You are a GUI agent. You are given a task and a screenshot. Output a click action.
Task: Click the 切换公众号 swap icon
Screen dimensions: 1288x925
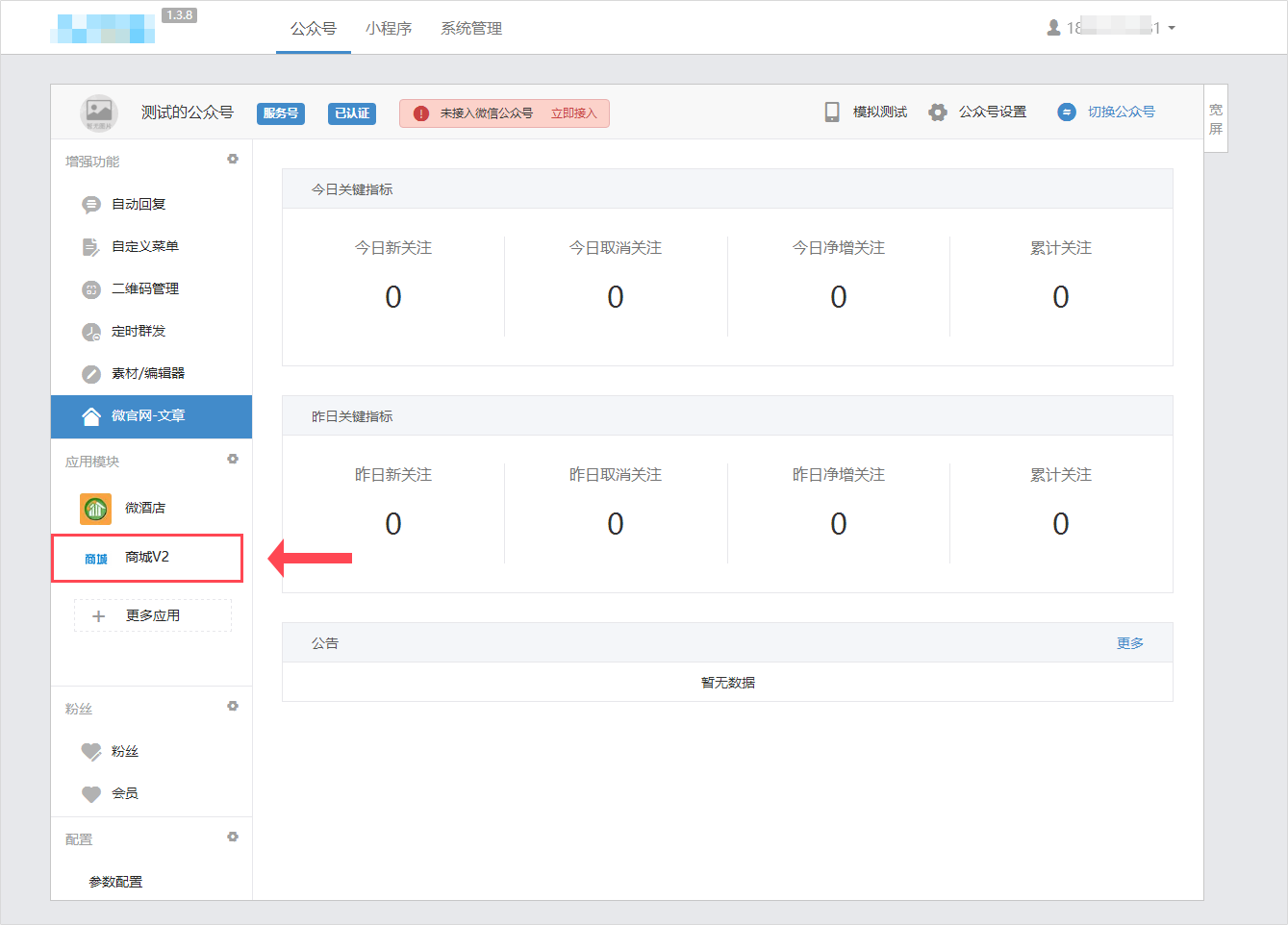coord(1066,112)
